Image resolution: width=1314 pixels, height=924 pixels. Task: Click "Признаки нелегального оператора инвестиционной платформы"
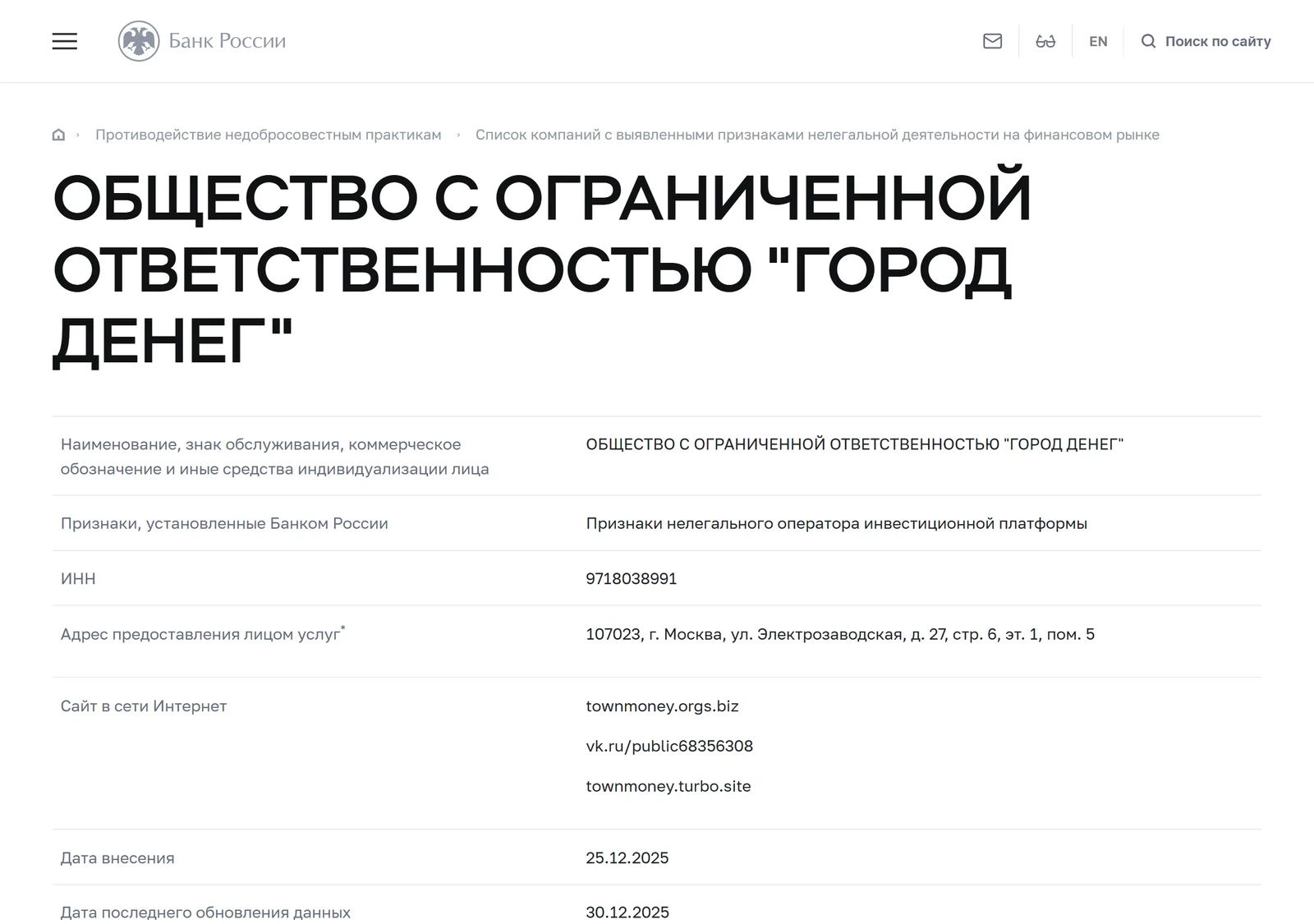tap(836, 523)
